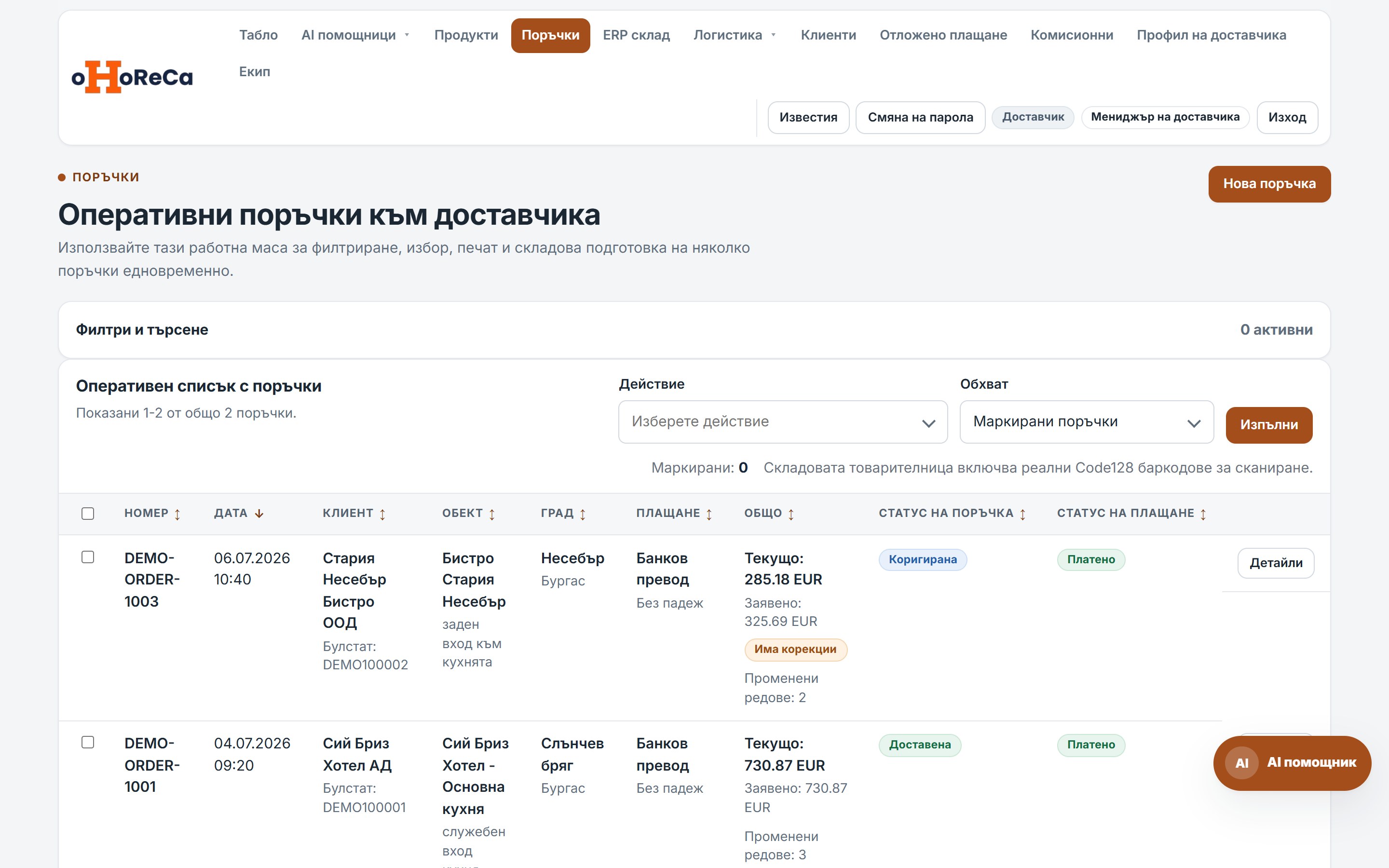The image size is (1389, 868).
Task: Open Профил на доставчика
Action: point(1211,35)
